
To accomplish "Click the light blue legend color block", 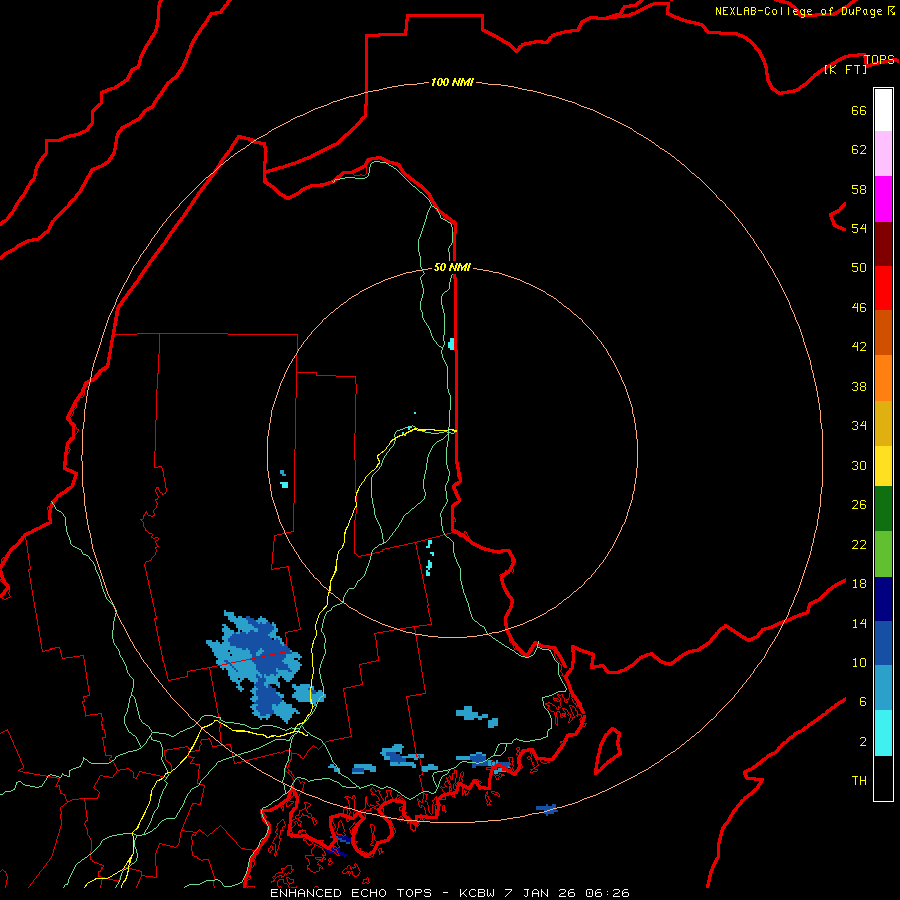I will [x=883, y=688].
